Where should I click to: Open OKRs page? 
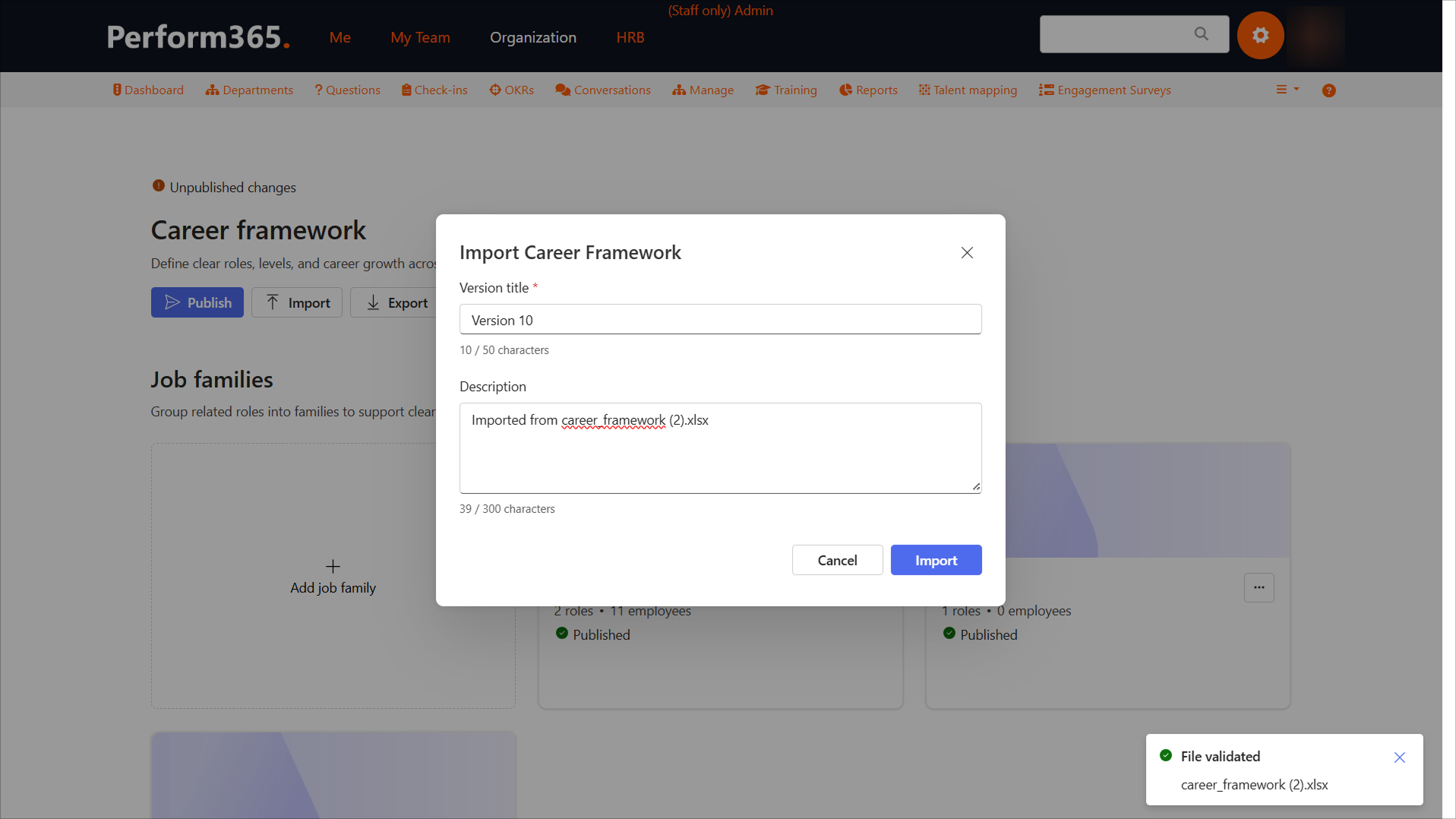511,90
